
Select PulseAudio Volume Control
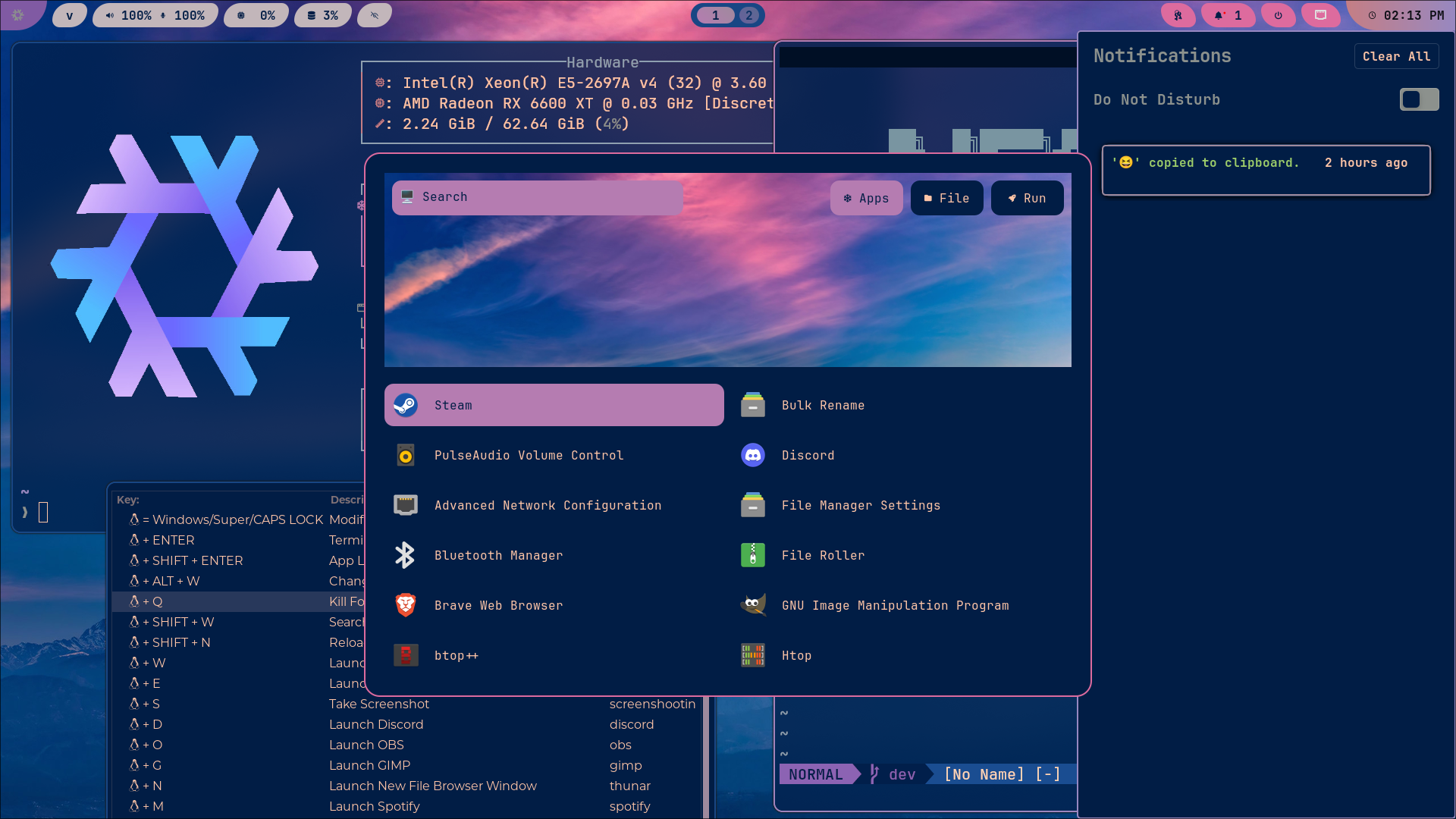click(x=529, y=455)
